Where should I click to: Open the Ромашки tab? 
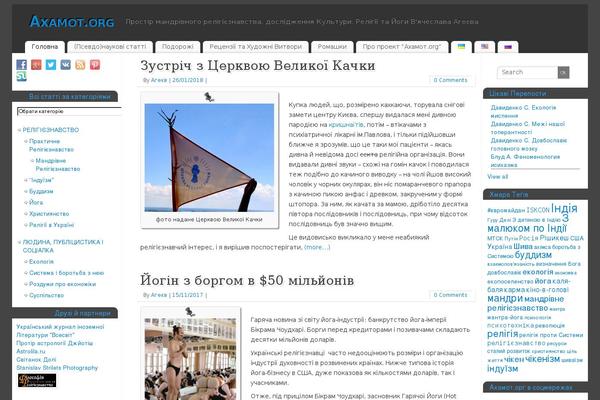[x=332, y=47]
